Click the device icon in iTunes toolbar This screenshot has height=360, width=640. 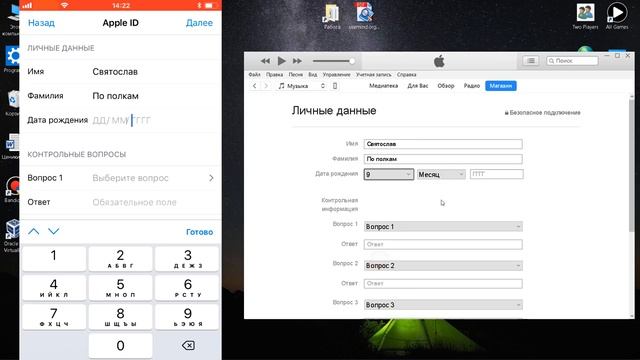click(335, 86)
